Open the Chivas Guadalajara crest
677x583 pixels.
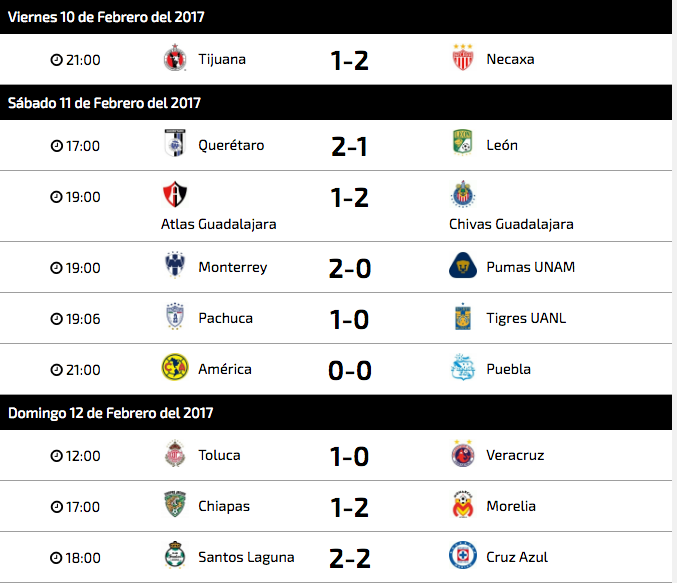click(462, 194)
